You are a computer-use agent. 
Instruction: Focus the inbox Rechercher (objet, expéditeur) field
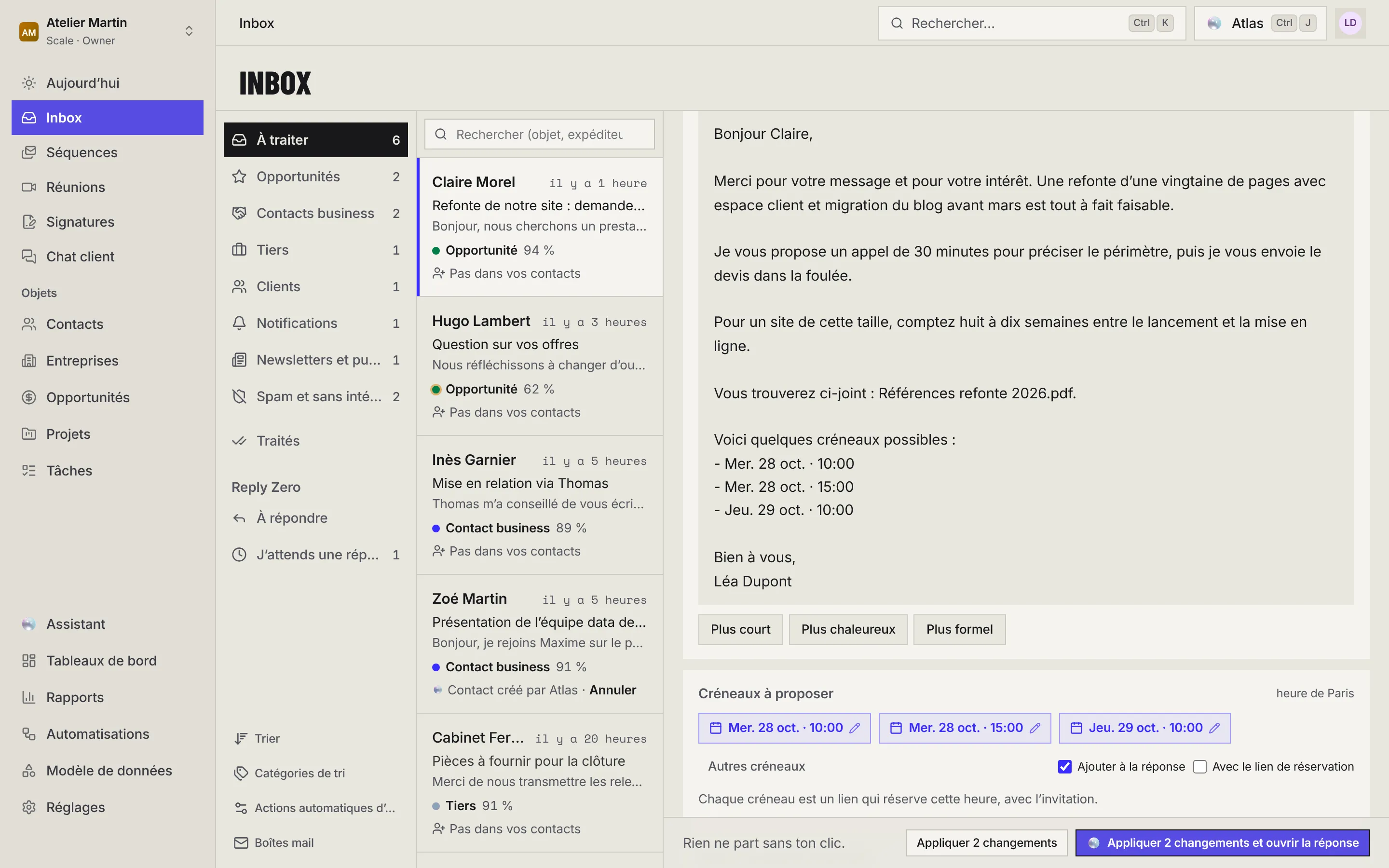click(539, 135)
